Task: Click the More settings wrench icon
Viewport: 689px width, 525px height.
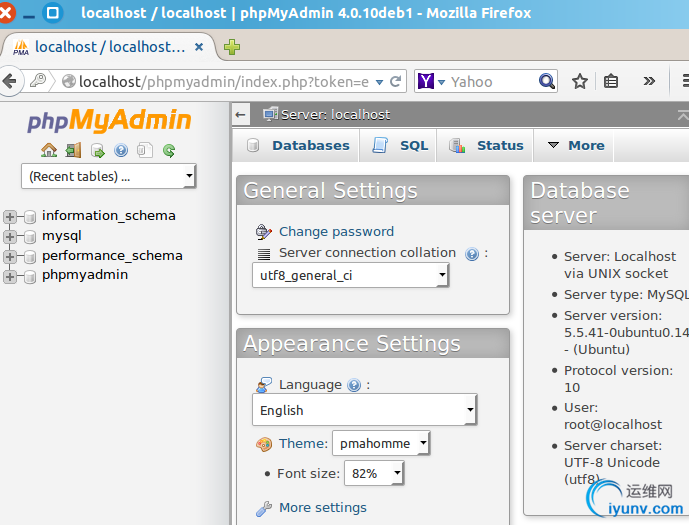Action: pyautogui.click(x=264, y=508)
